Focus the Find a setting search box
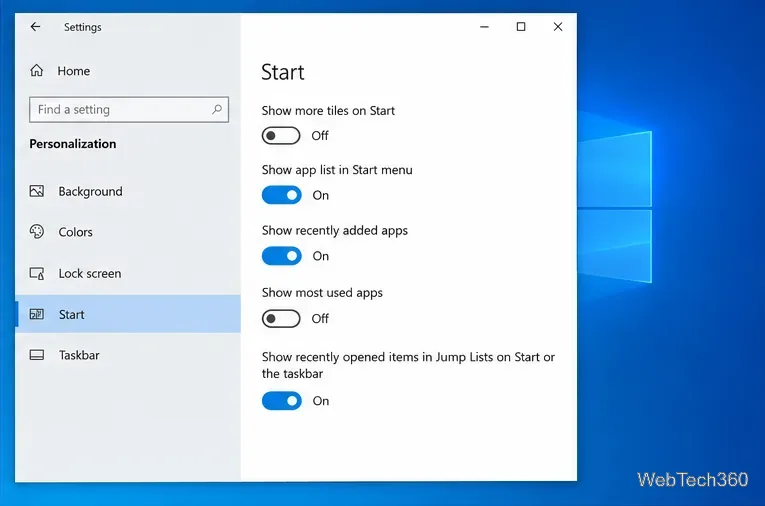Viewport: 765px width, 506px height. pyautogui.click(x=129, y=109)
